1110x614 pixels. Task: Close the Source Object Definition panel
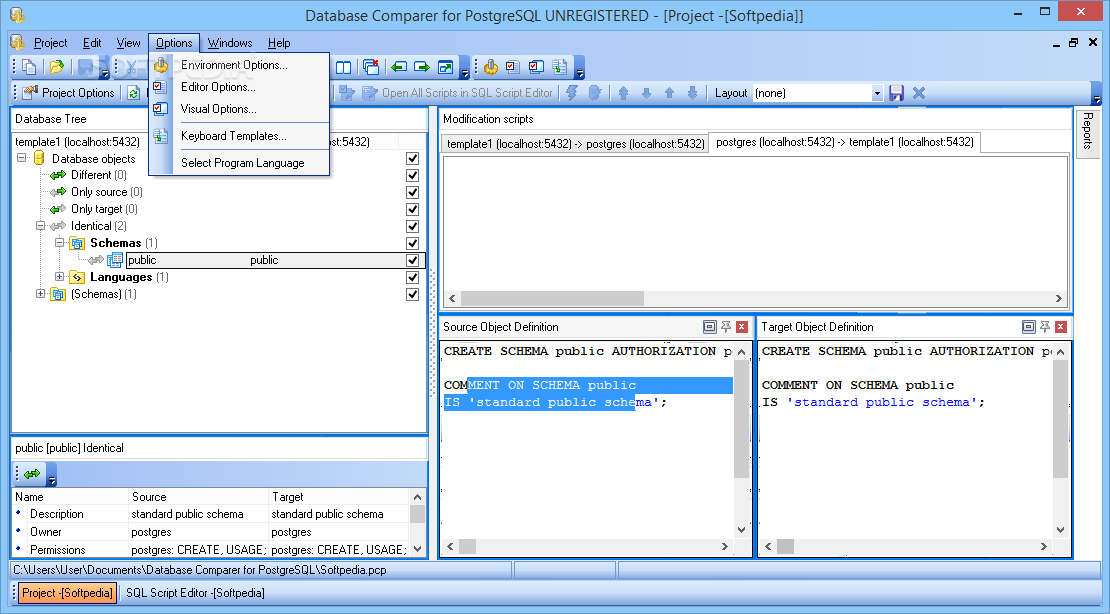coord(742,326)
